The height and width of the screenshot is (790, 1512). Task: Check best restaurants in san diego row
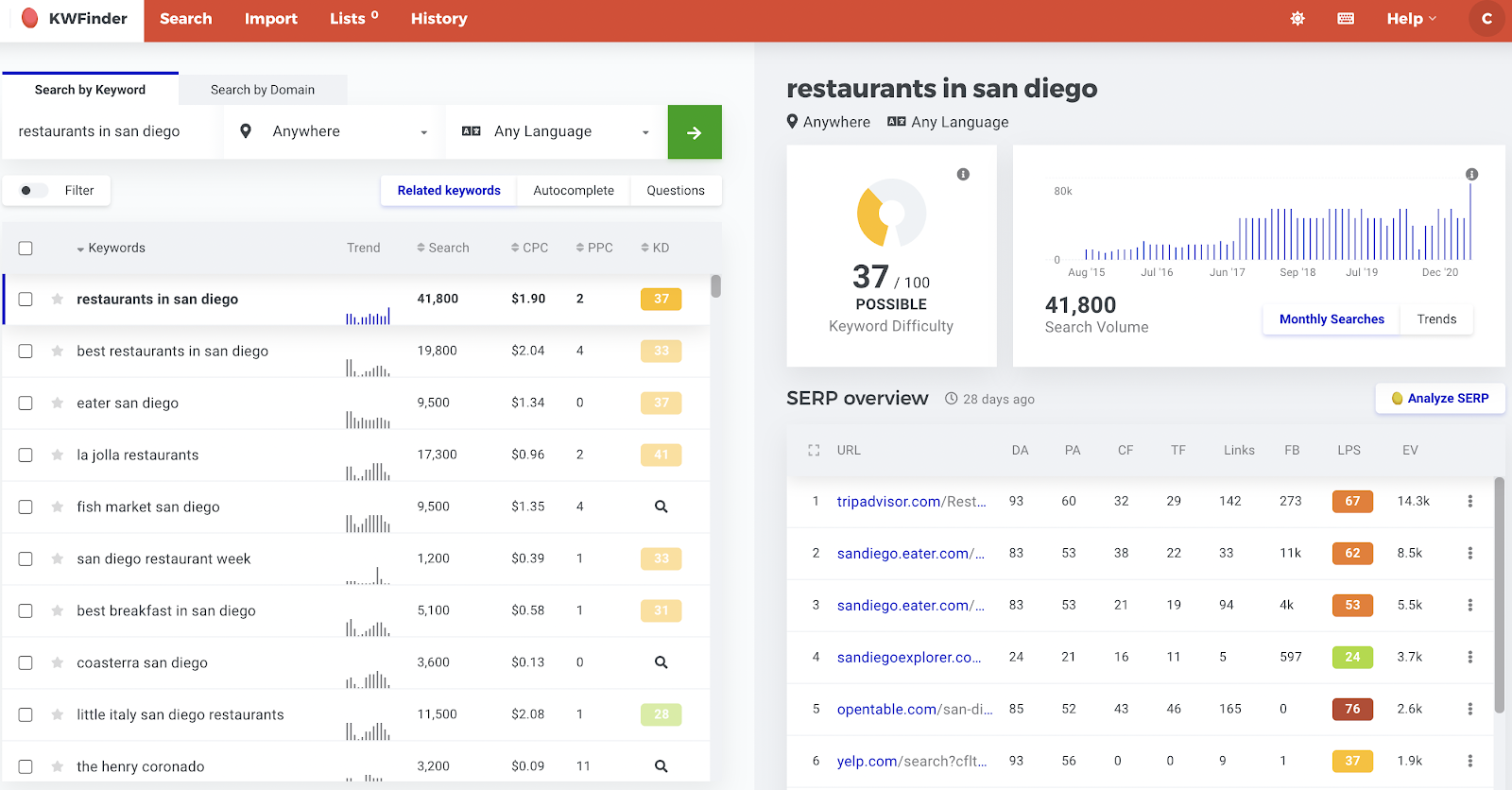click(x=26, y=352)
